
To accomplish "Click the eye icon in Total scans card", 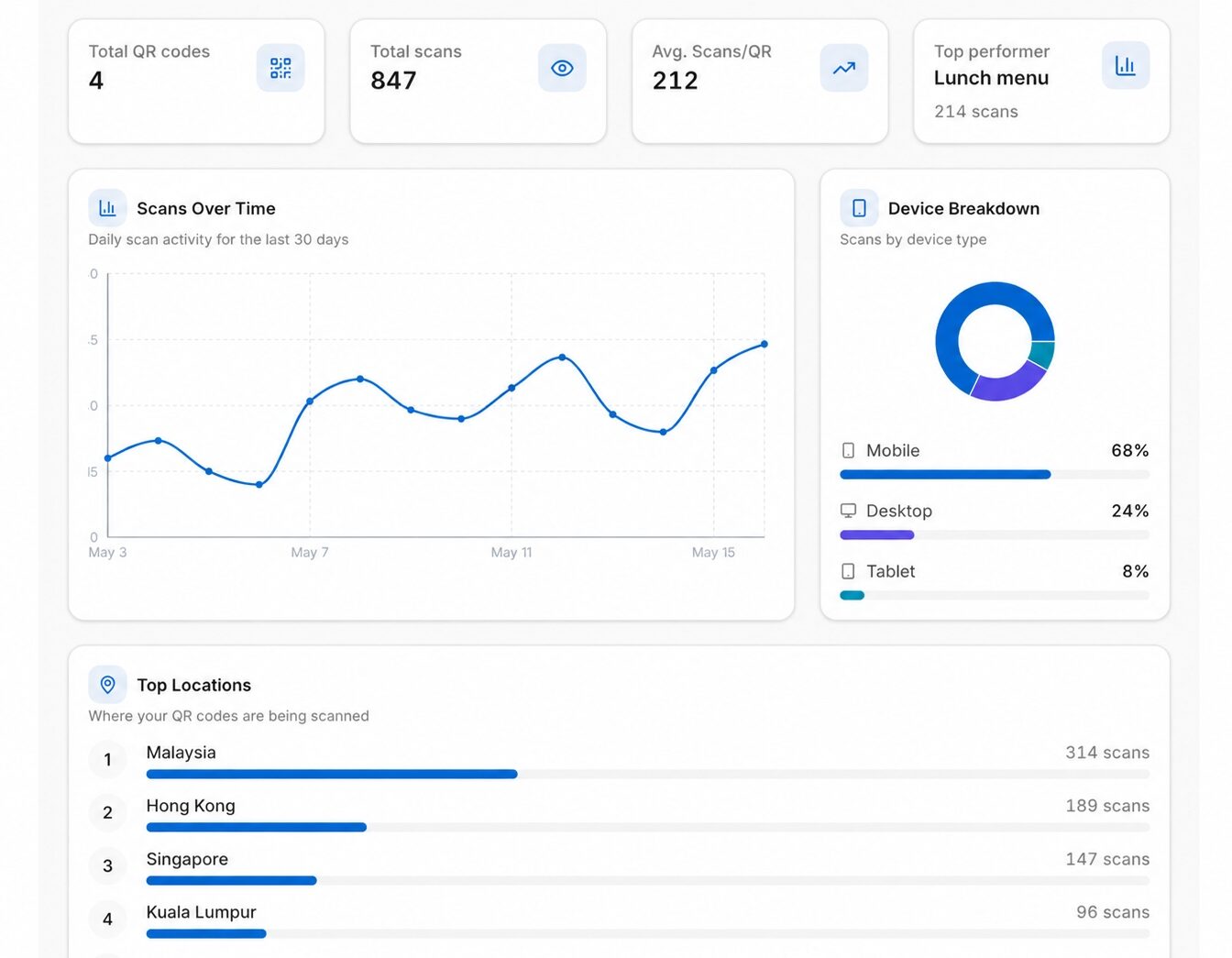I will tap(562, 68).
